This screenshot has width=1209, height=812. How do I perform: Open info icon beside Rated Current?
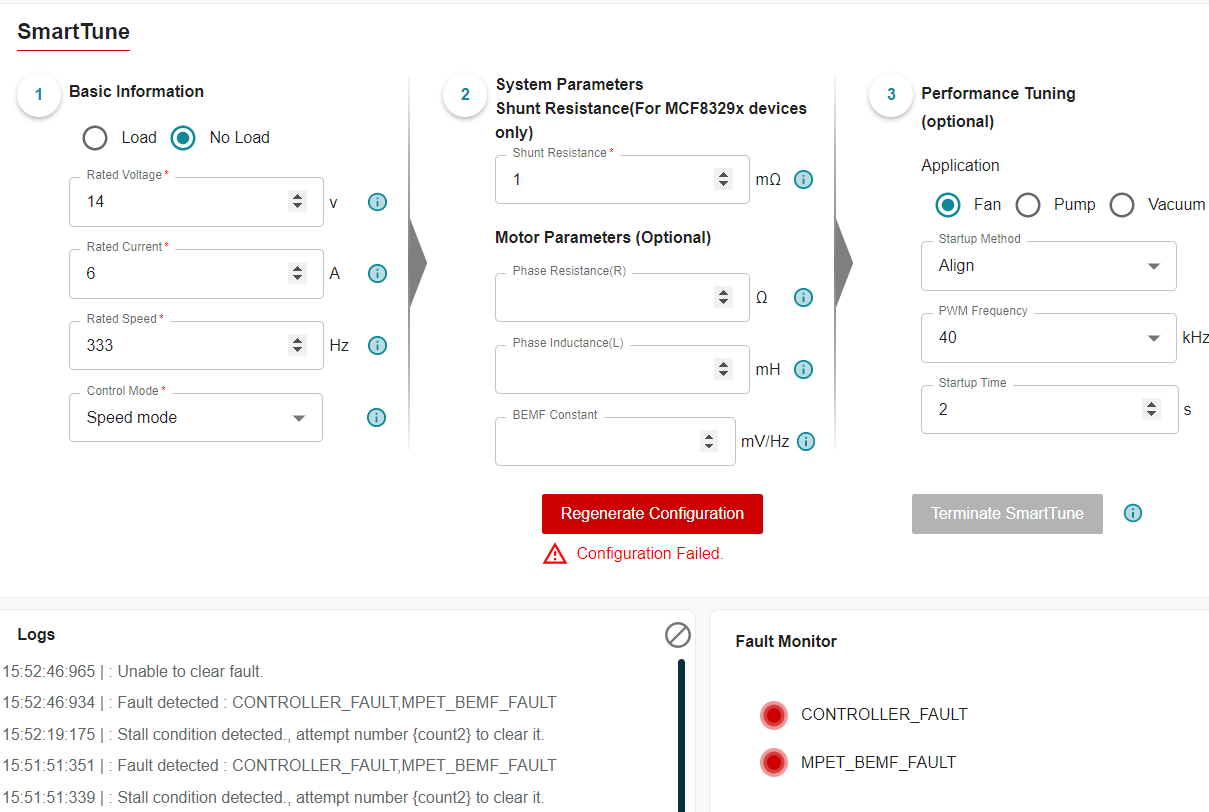(377, 274)
